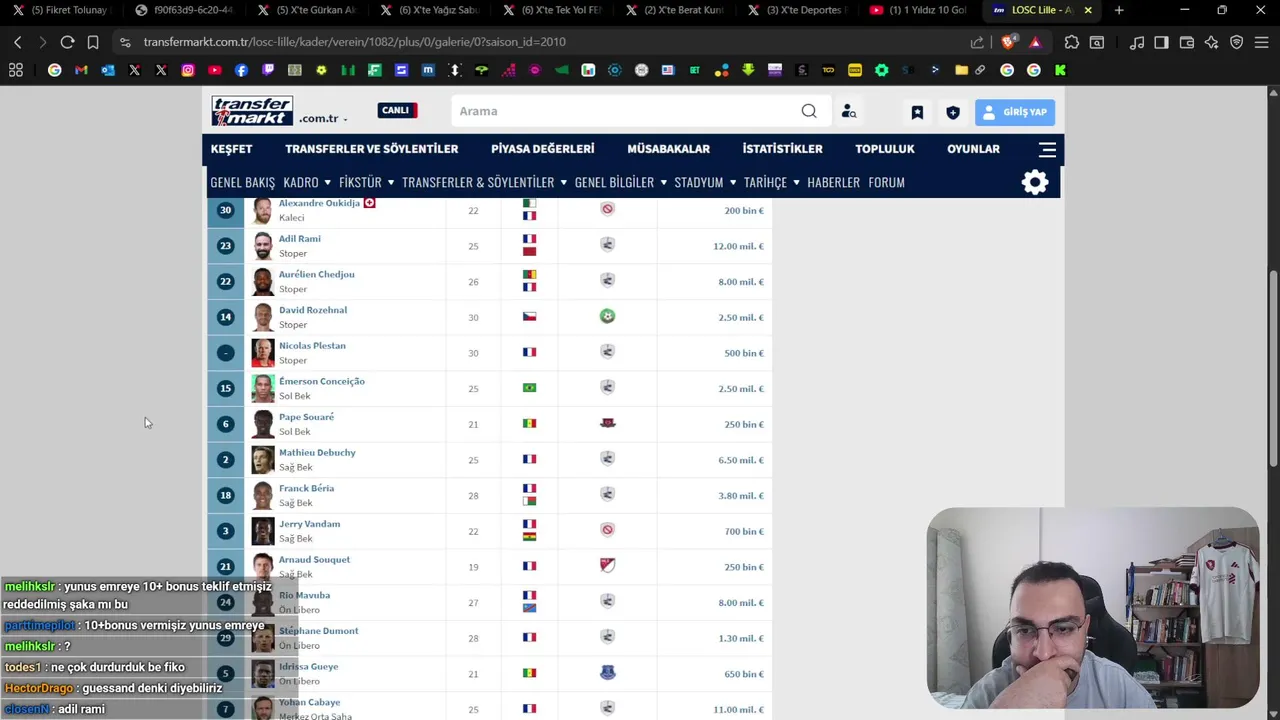
Task: Open KEŞFET main menu item
Action: 231,149
